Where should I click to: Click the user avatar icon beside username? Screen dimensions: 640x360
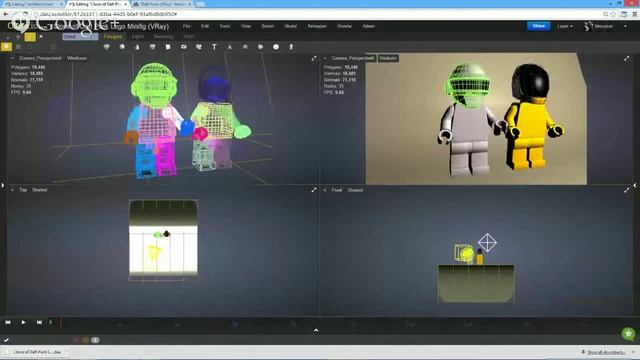coord(588,27)
